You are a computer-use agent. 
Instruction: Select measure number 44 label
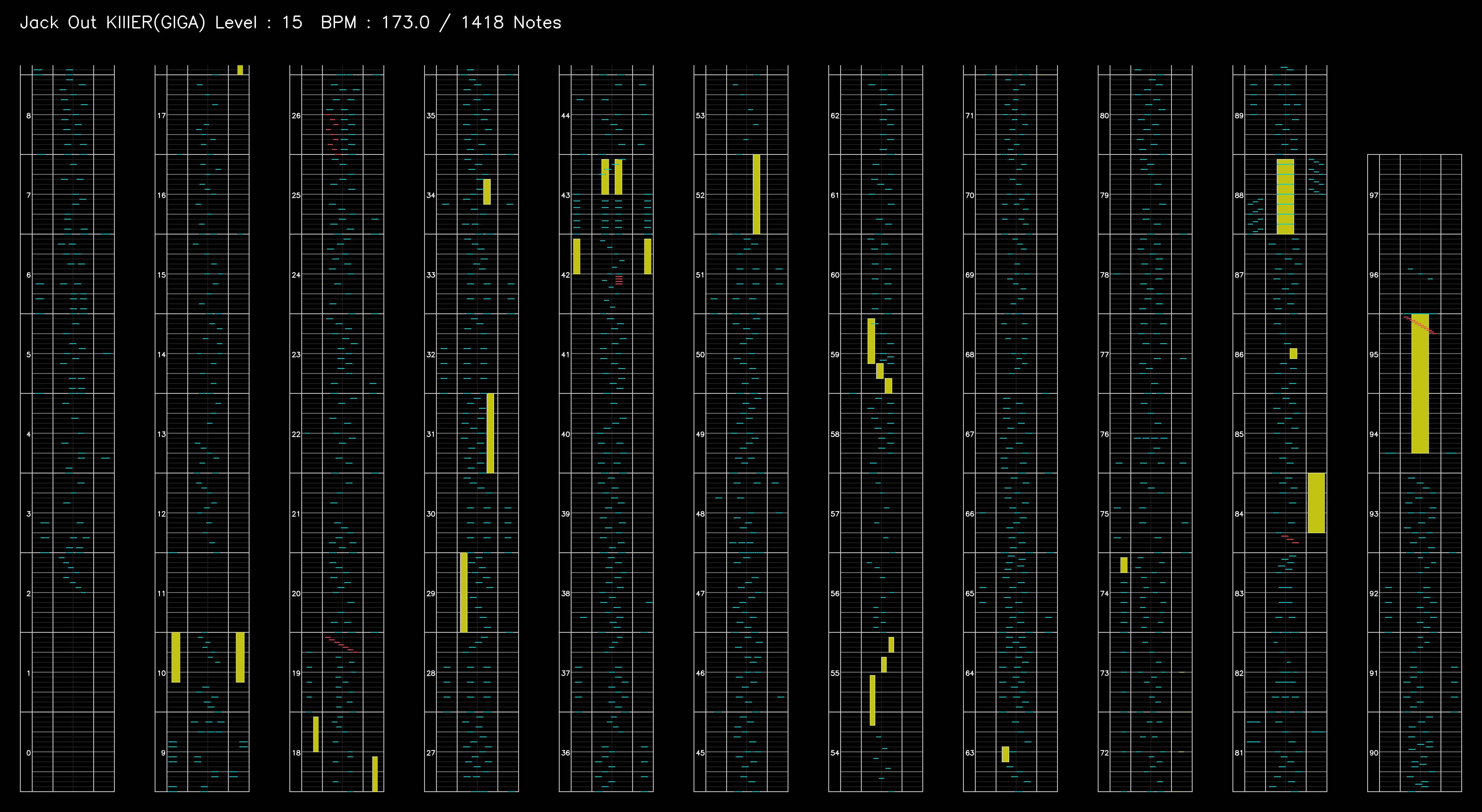(565, 116)
